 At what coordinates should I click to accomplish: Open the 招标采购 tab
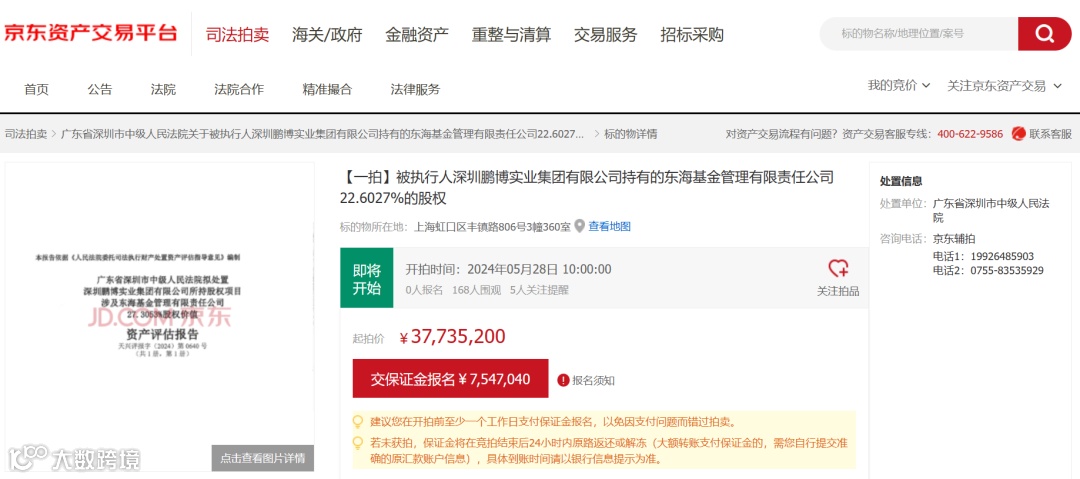click(x=692, y=34)
